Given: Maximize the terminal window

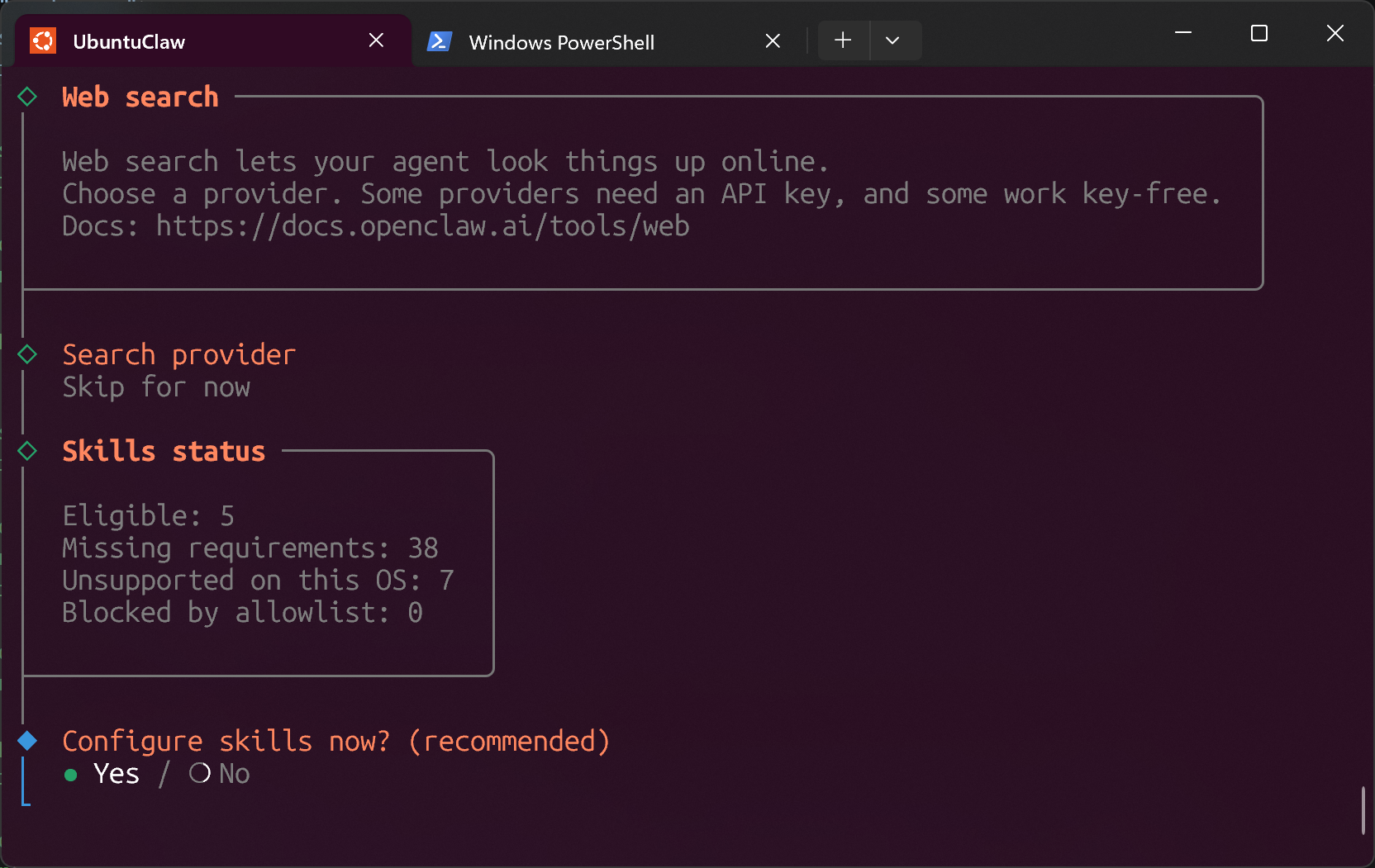Looking at the screenshot, I should click(x=1259, y=33).
